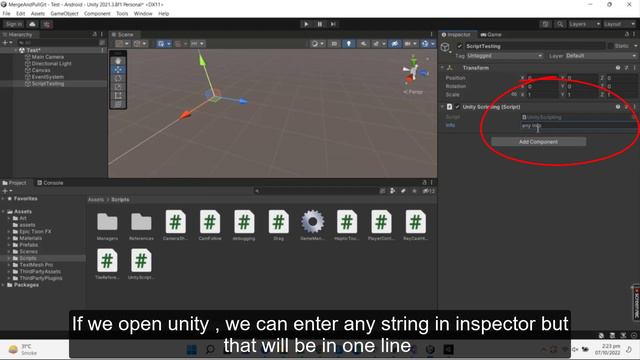Toggle the ScriptTesting active checkbox
Screen dimensions: 640x360
[460, 46]
